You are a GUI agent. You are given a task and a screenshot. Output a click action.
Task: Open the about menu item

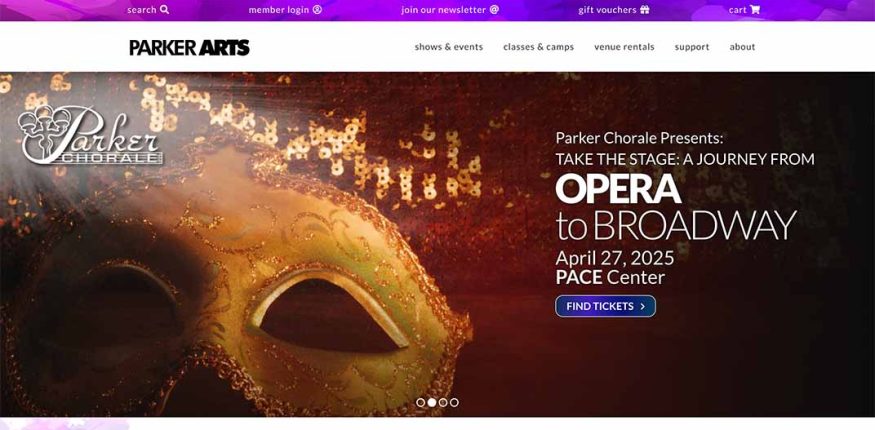click(742, 47)
